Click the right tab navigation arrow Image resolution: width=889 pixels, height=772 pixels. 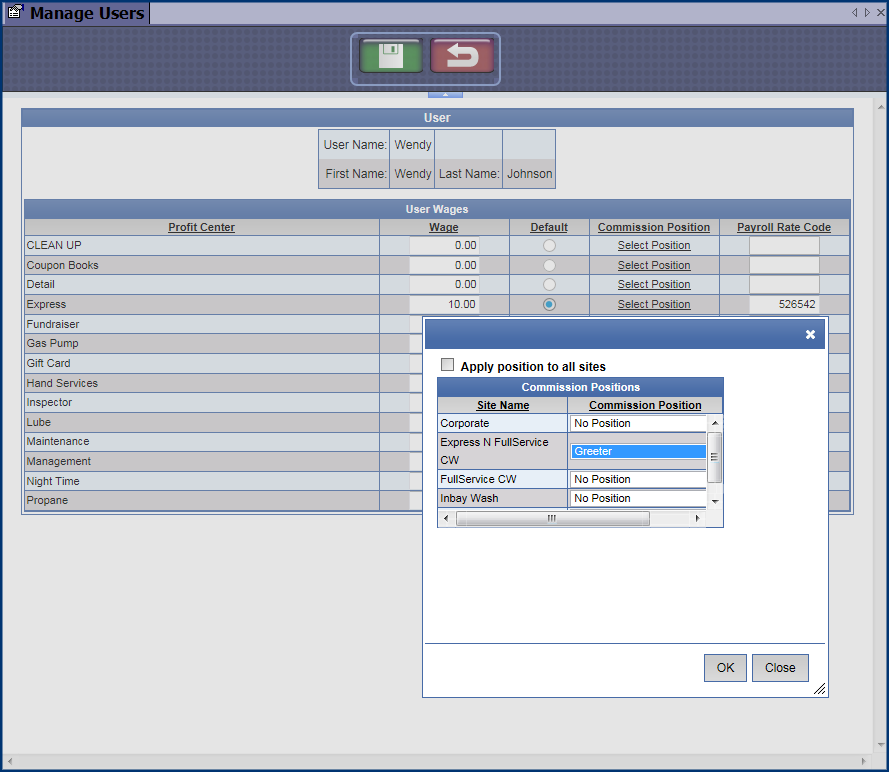pyautogui.click(x=866, y=13)
